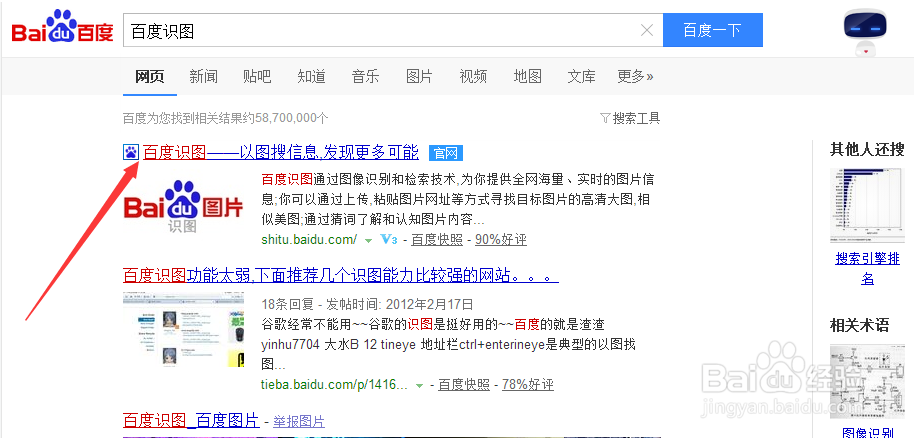Click the V3 credibility badge

coord(389,240)
